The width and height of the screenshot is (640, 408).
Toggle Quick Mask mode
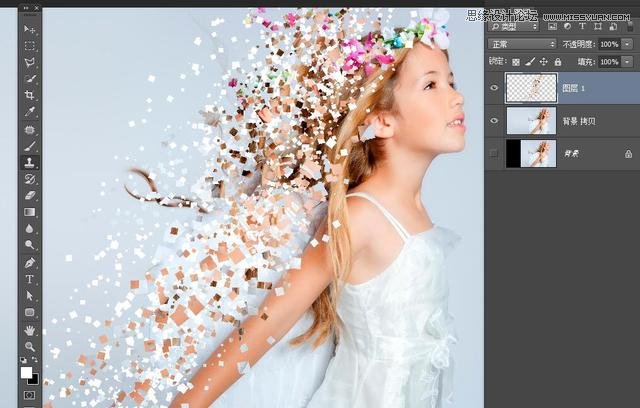click(x=29, y=395)
